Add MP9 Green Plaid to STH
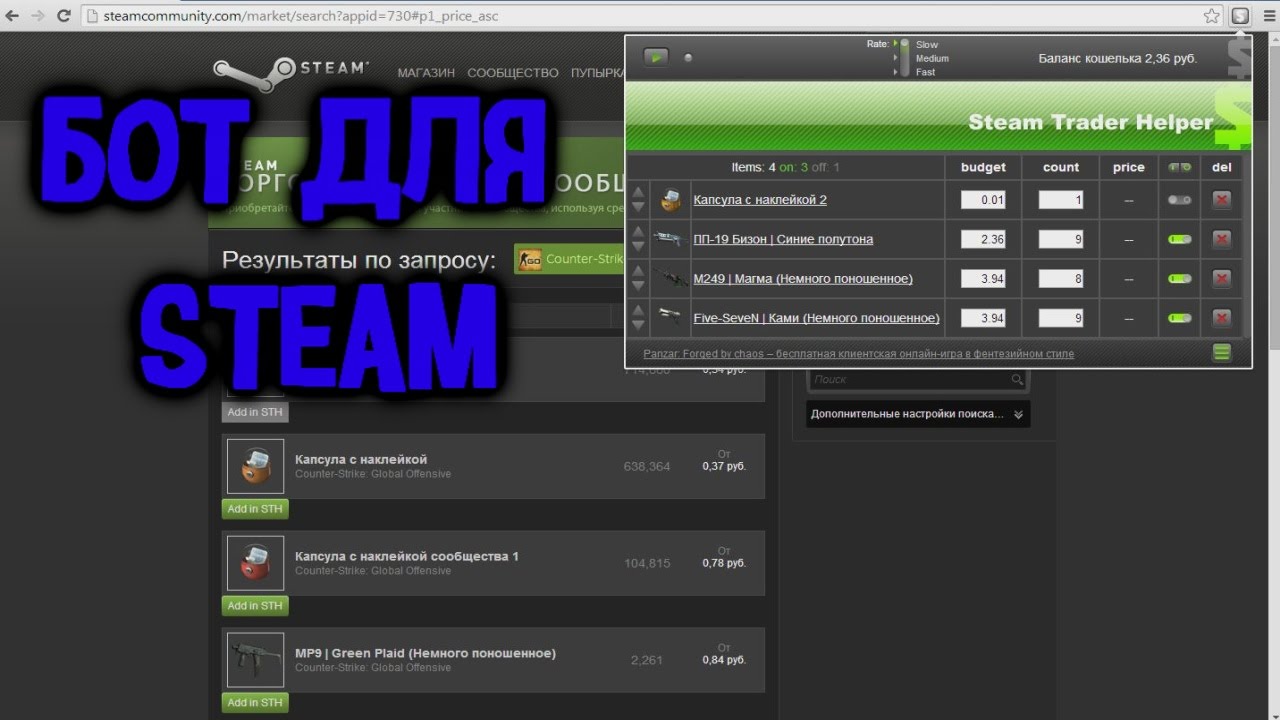Viewport: 1280px width, 720px height. (255, 703)
